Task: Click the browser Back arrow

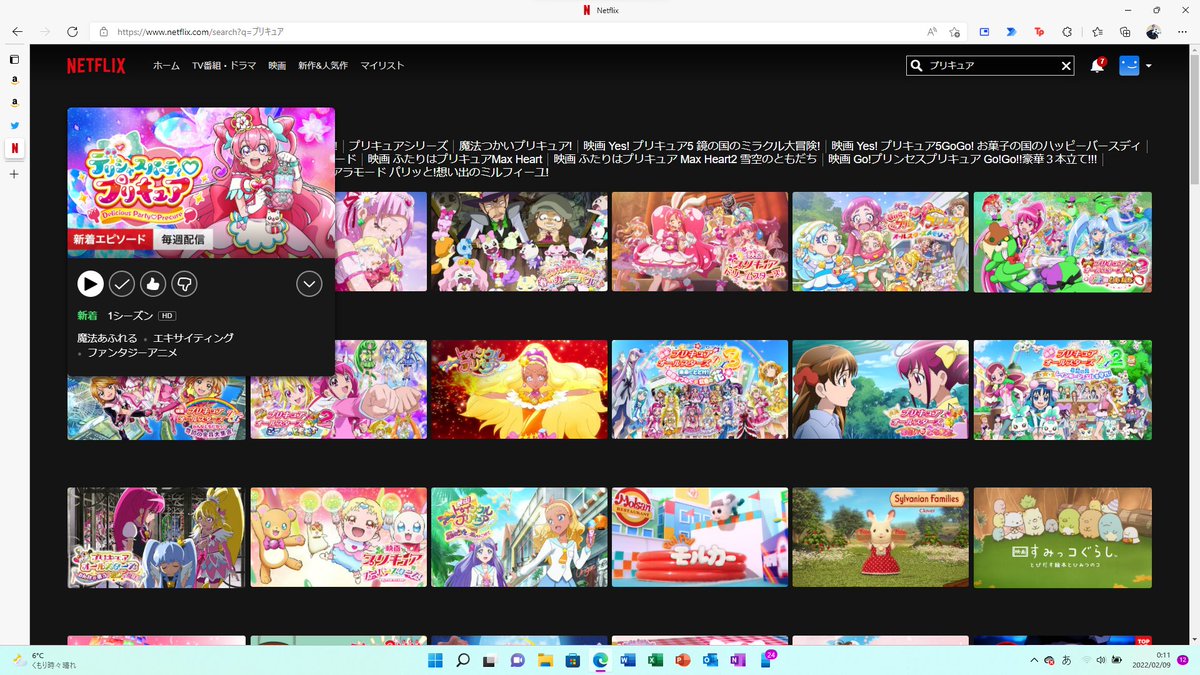Action: [x=17, y=32]
